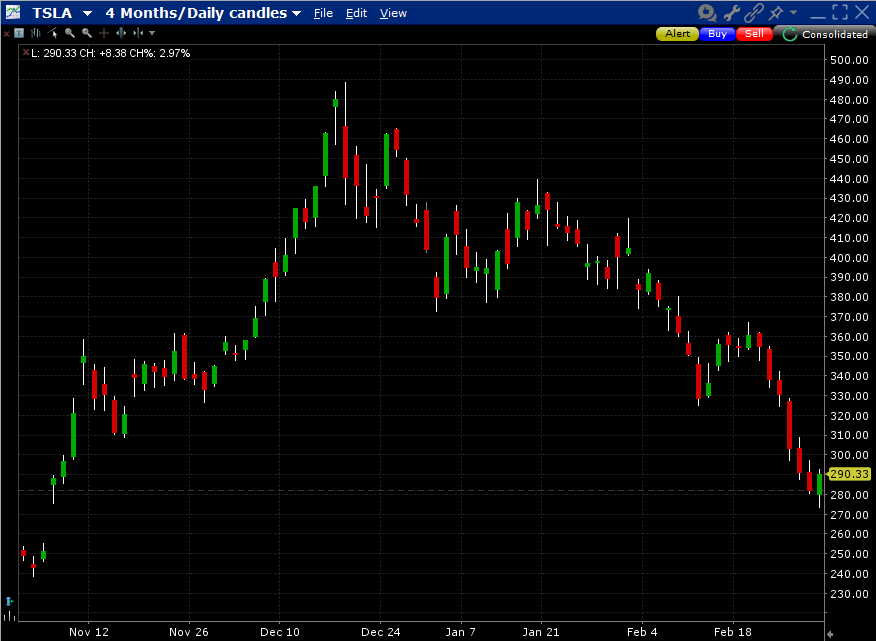The width and height of the screenshot is (876, 641).
Task: Click the chain link window-grouping icon
Action: (754, 12)
